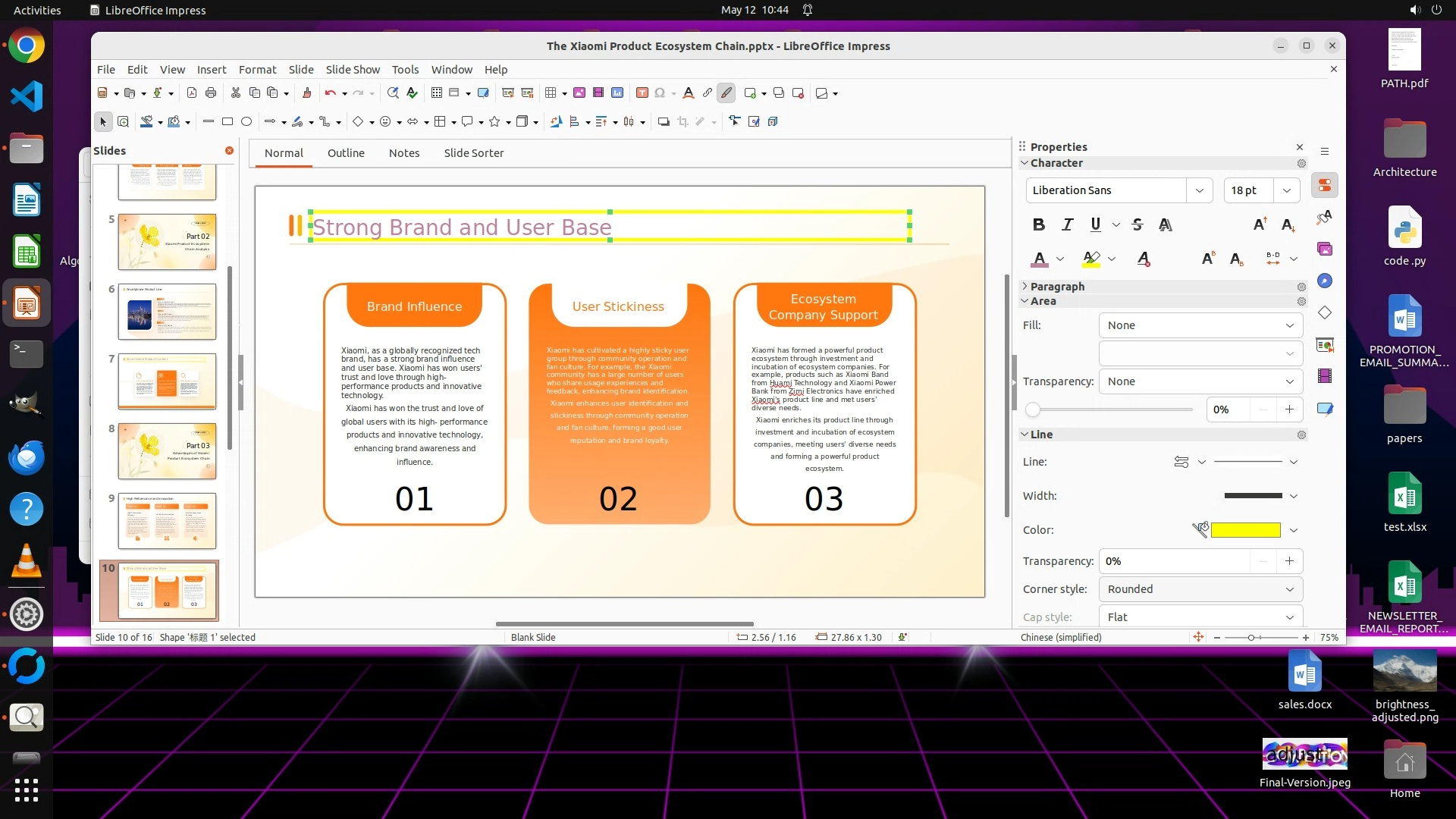Select the Ellipse drawing tool
This screenshot has height=819, width=1456.
click(x=246, y=121)
